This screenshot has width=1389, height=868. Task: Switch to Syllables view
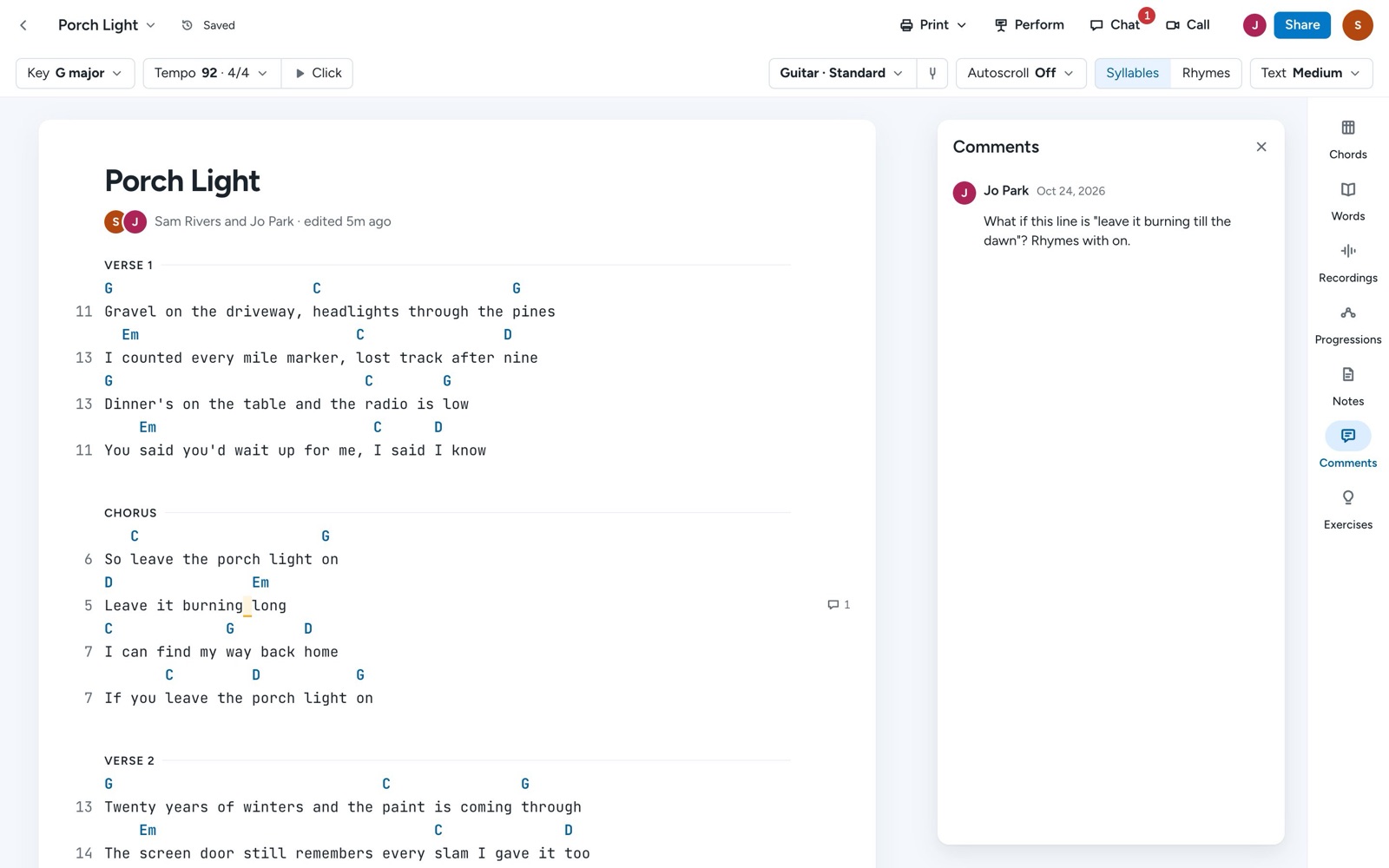coord(1132,73)
